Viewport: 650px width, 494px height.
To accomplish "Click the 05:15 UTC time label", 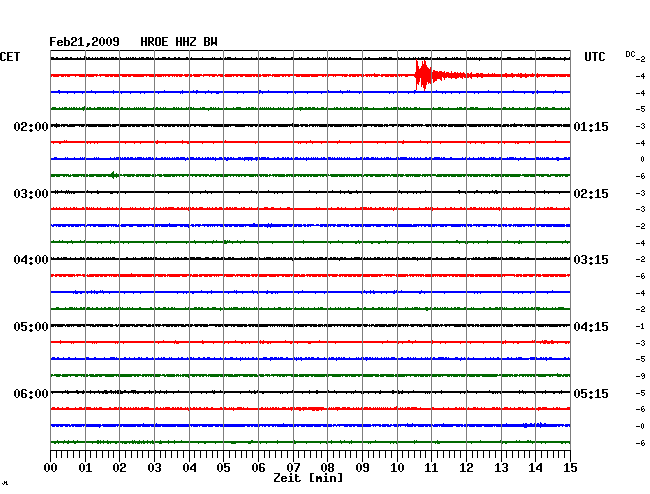I will click(x=591, y=393).
